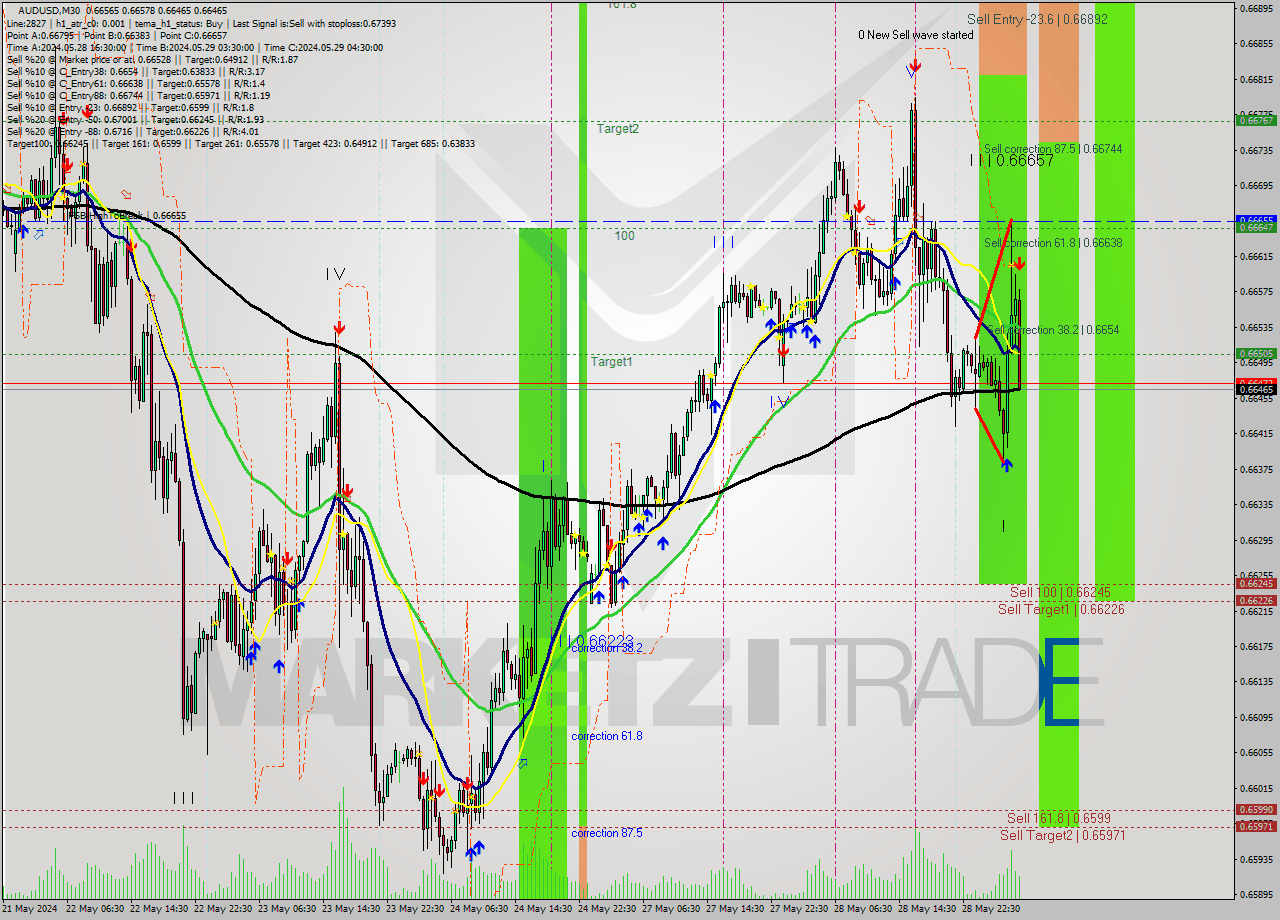Click 'Sell correction 87.5 | 0.66744' label
The height and width of the screenshot is (920, 1280).
pos(1053,148)
